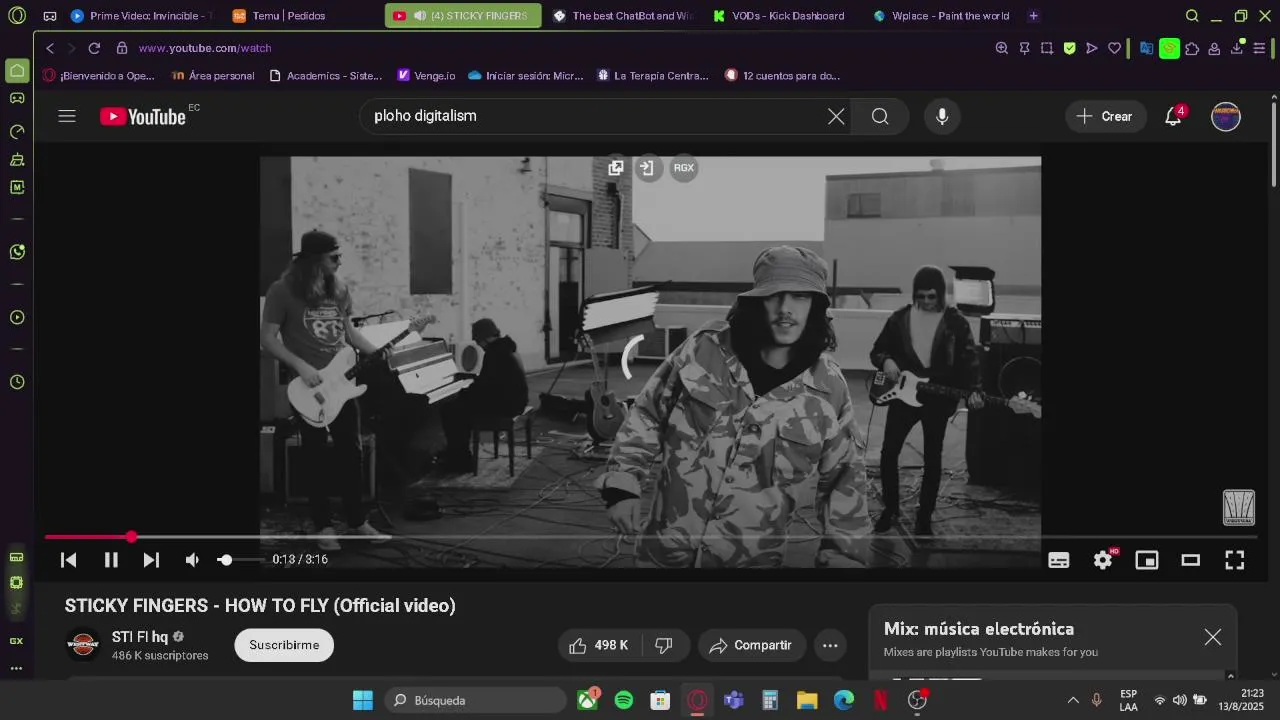Open Opera Easy Setup sliders icon
The width and height of the screenshot is (1280, 720).
(1260, 48)
